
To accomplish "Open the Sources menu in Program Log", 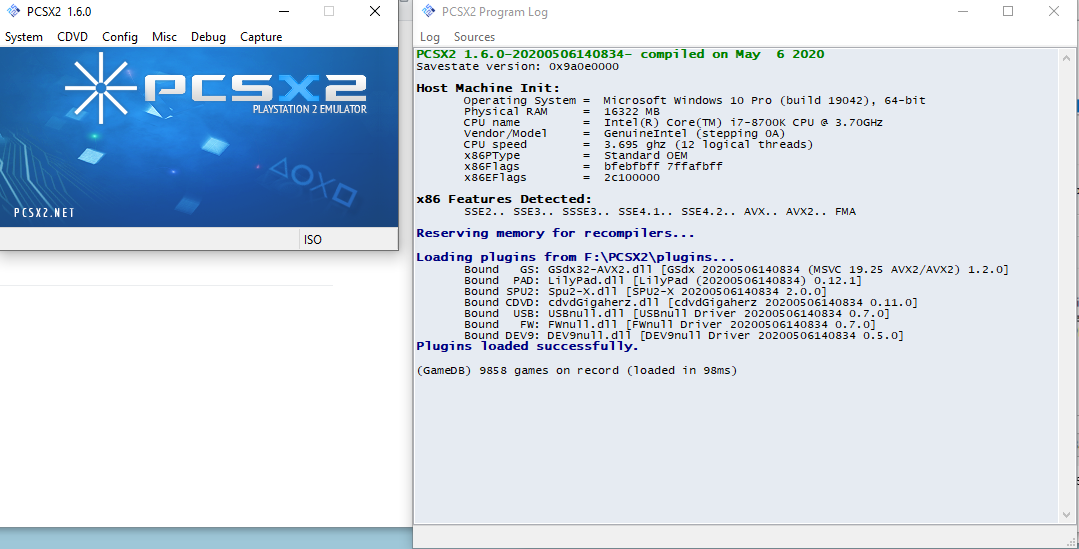I will pyautogui.click(x=474, y=37).
